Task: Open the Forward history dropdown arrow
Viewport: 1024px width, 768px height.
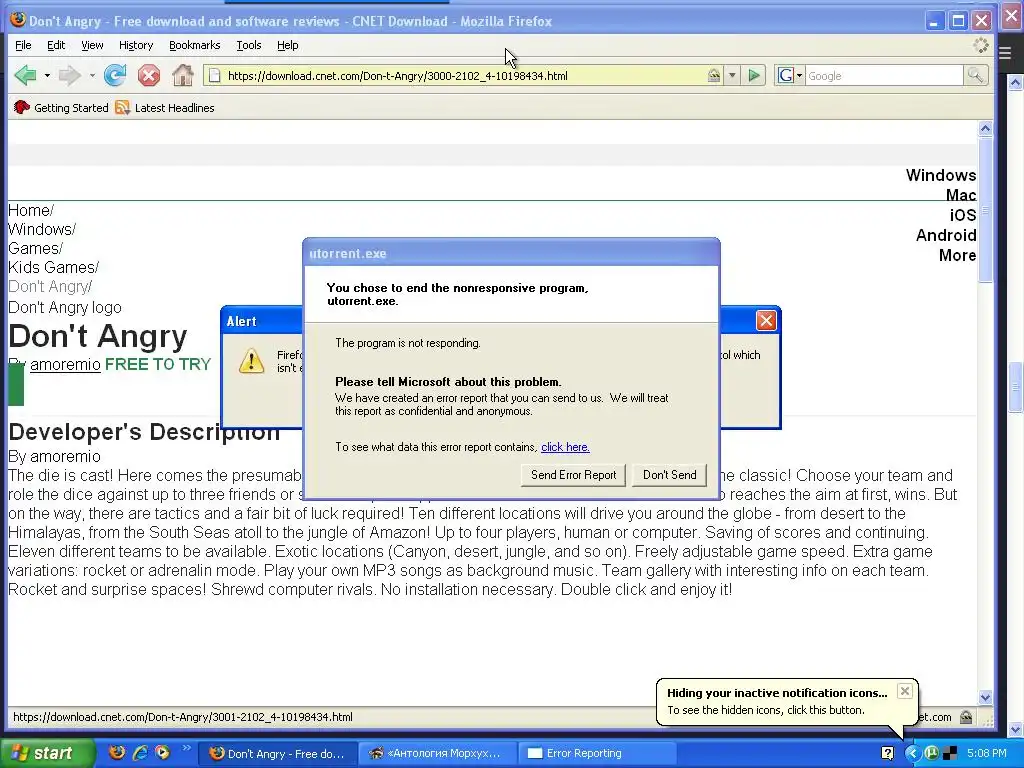Action: coord(92,76)
